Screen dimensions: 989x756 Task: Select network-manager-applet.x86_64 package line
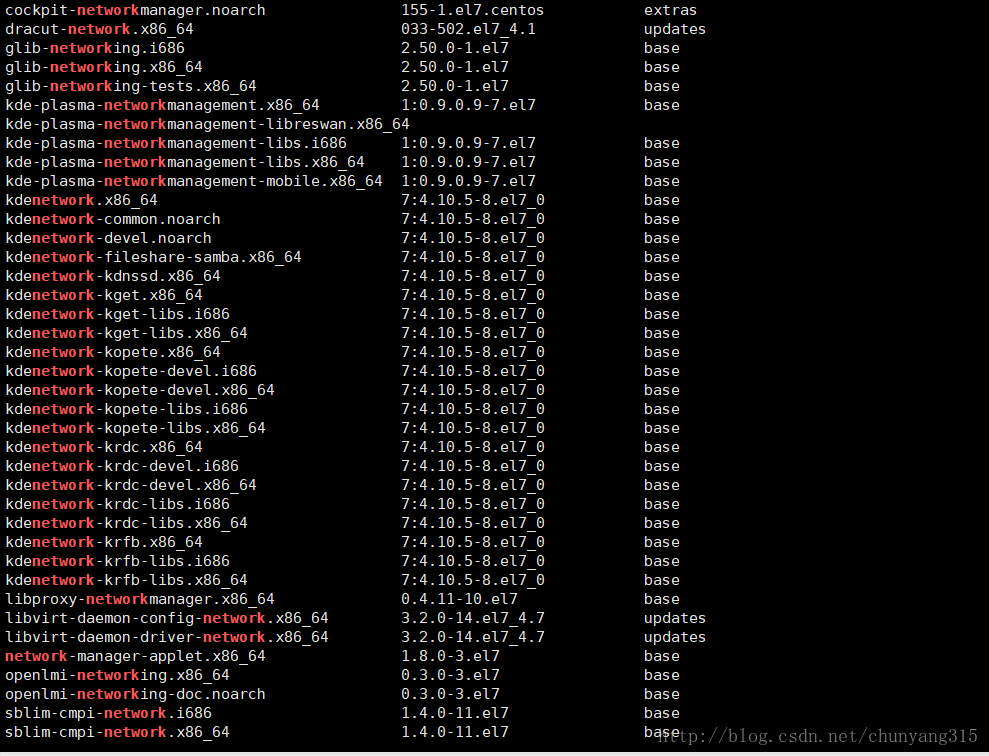(135, 656)
